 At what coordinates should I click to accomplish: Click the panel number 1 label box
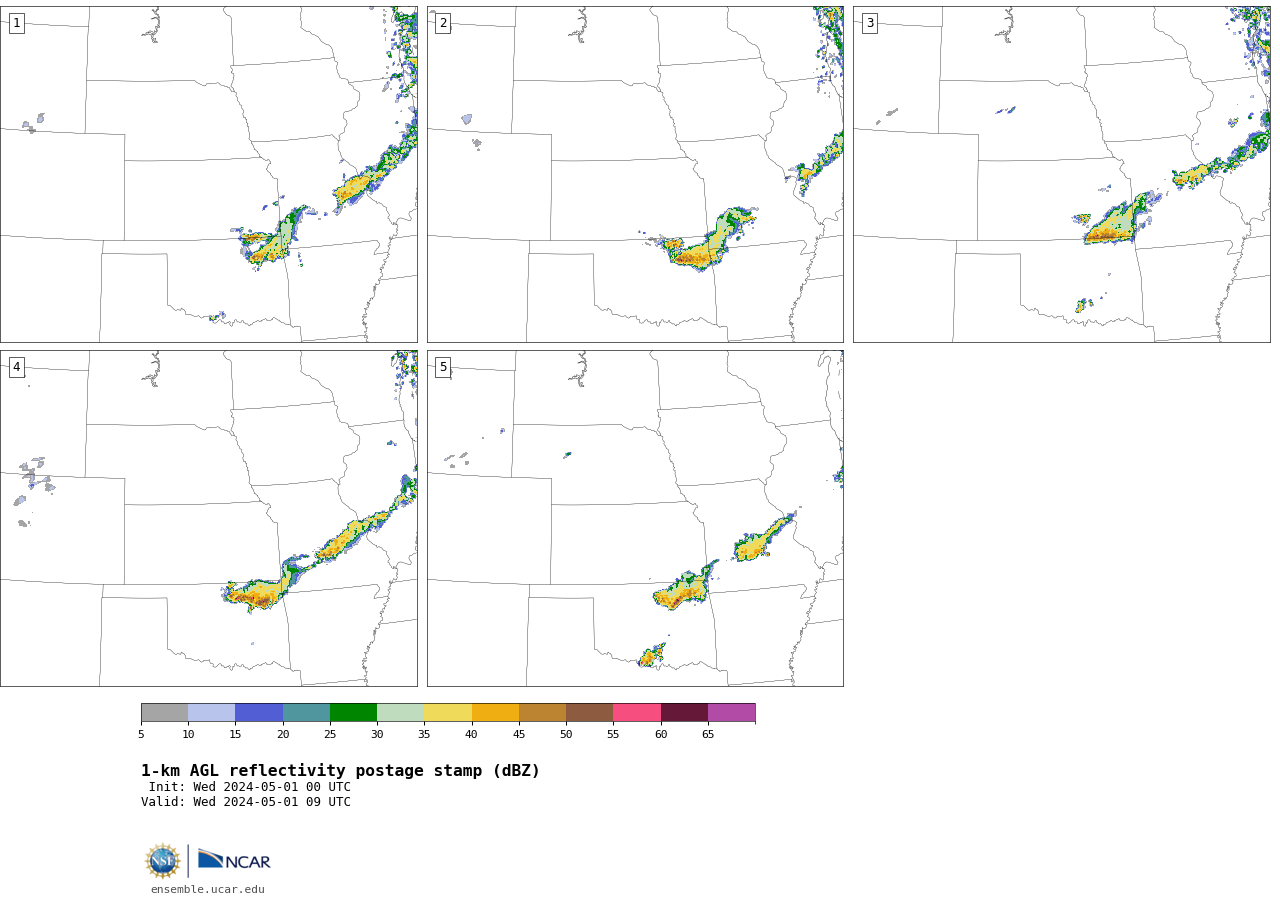[16, 23]
